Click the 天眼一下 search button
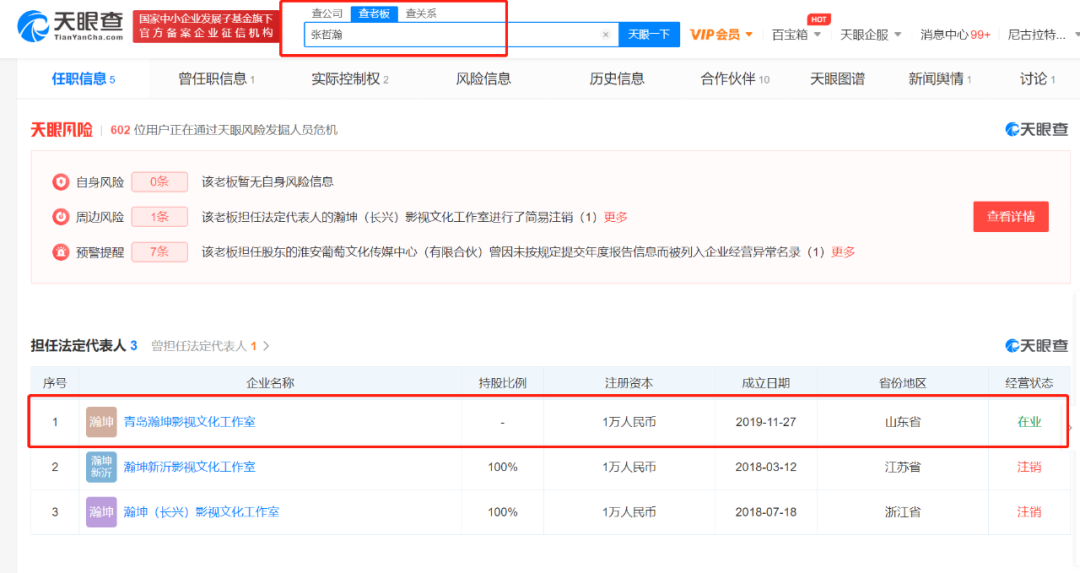Screen dimensions: 1080x573 pos(649,34)
